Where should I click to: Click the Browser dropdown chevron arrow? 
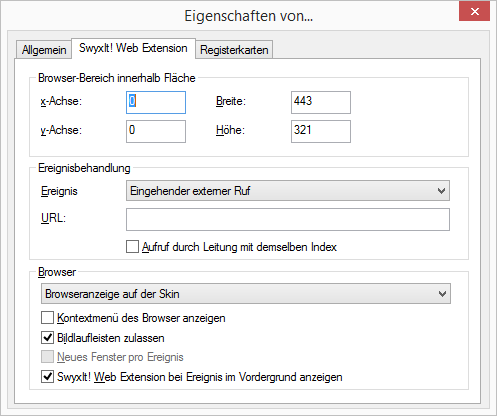coord(442,294)
